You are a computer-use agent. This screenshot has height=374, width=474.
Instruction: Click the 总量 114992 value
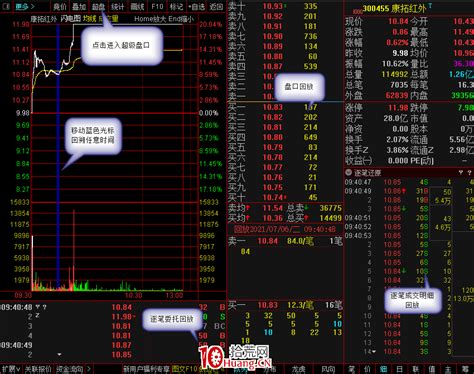tap(395, 74)
